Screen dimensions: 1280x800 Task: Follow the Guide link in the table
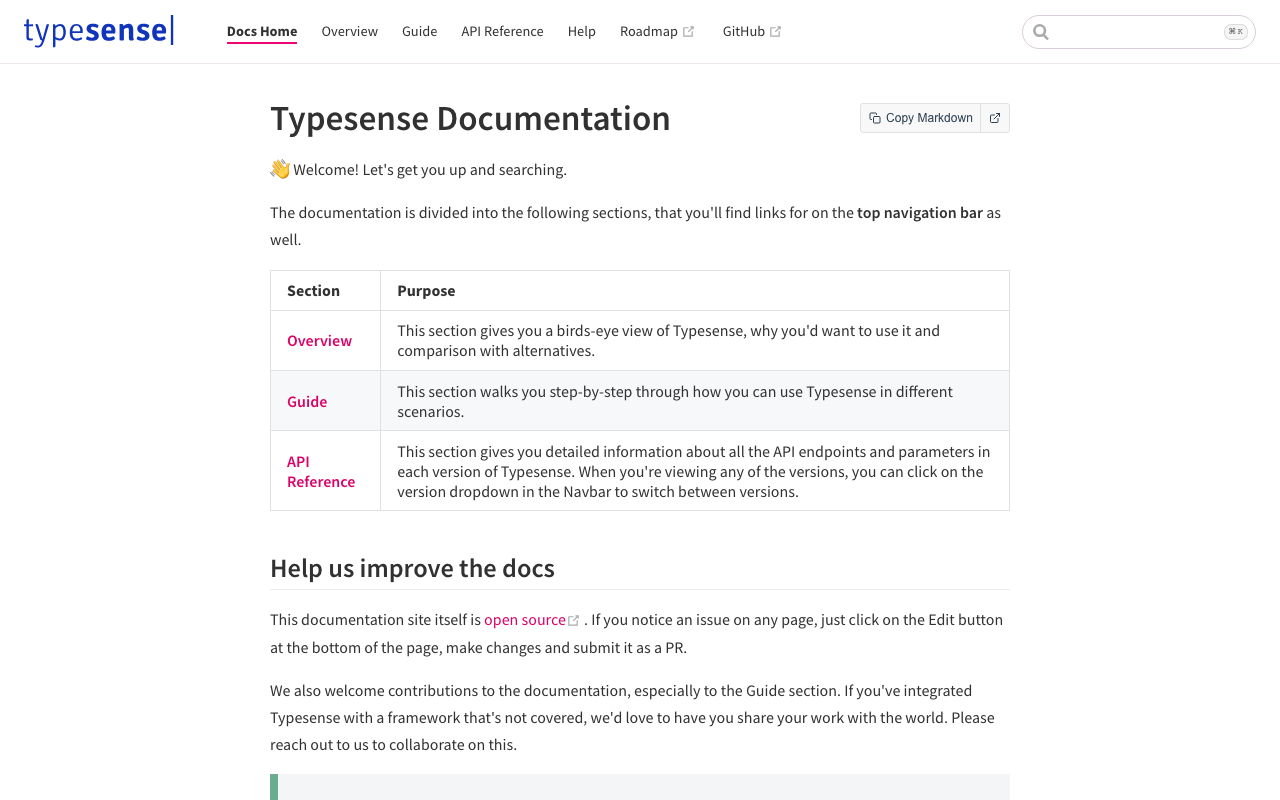(307, 401)
